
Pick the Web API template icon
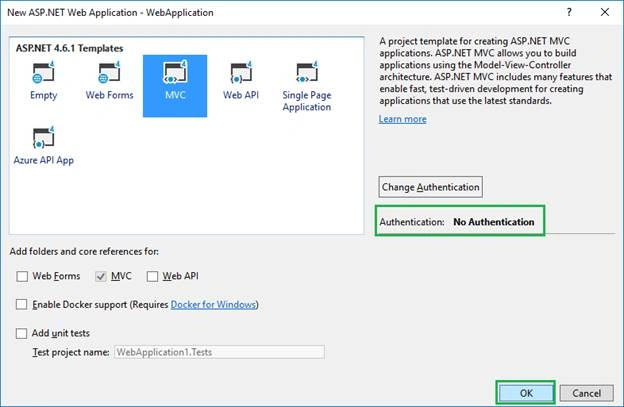tap(241, 73)
